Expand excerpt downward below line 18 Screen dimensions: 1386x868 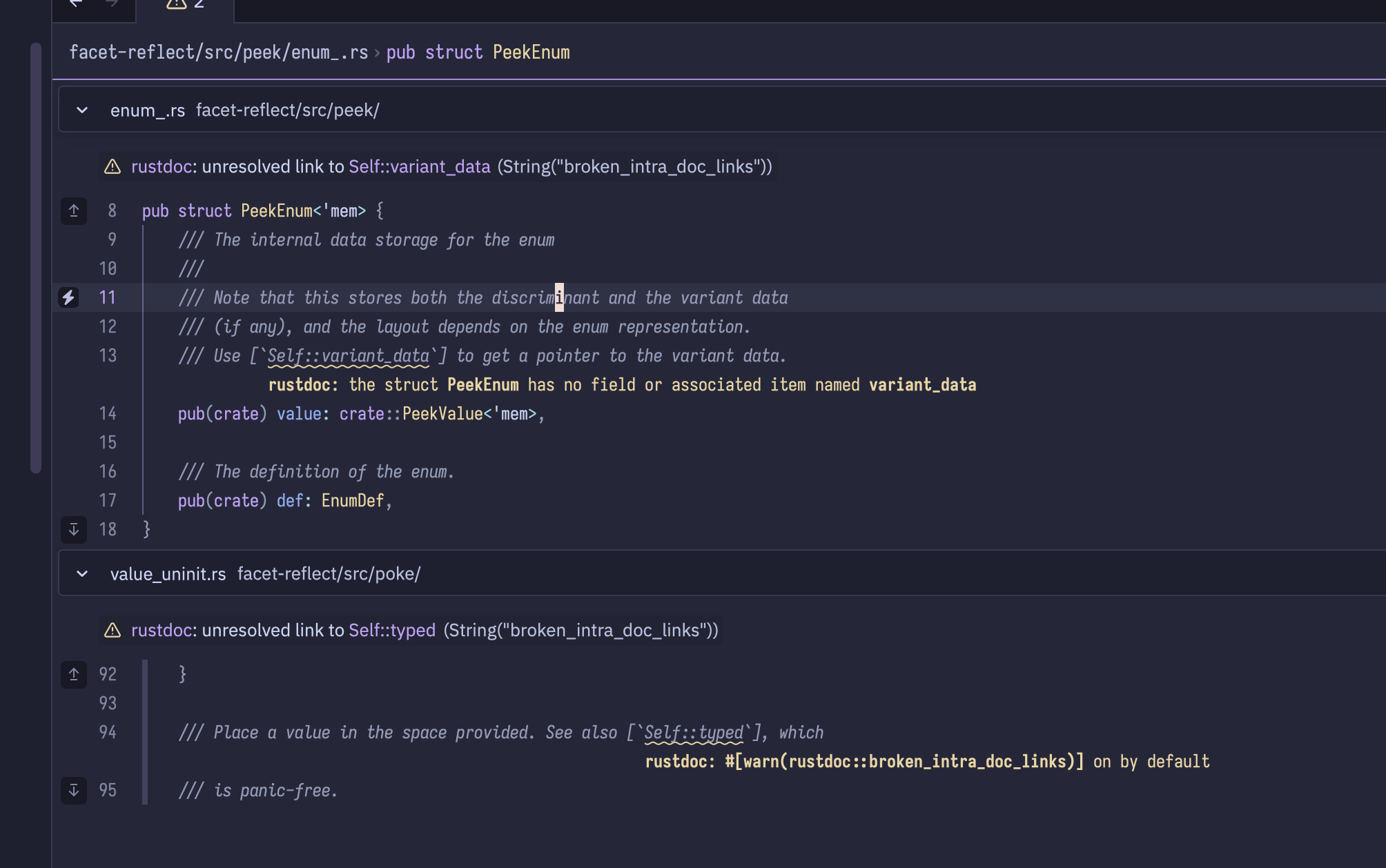(x=74, y=529)
